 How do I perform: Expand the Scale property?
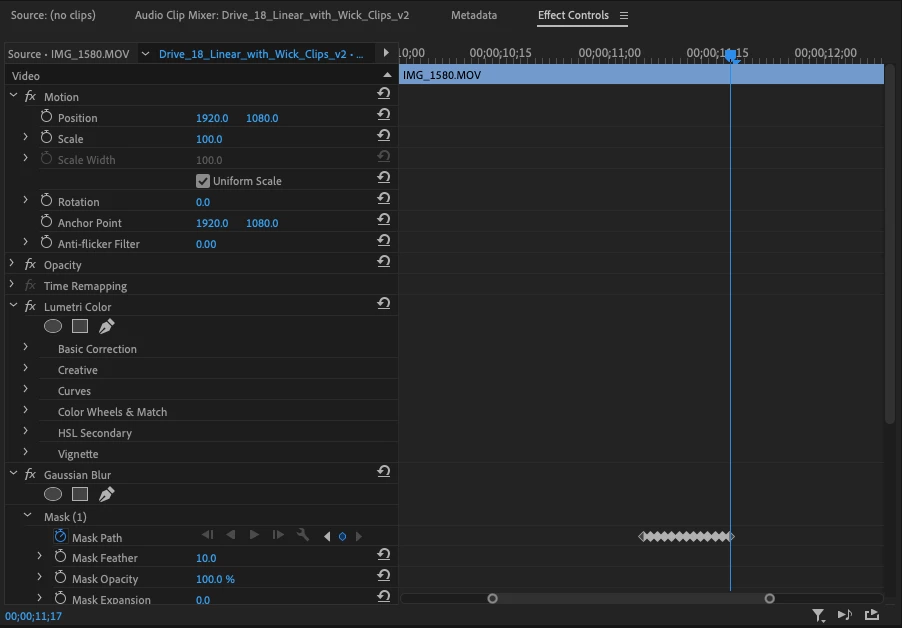[25, 137]
